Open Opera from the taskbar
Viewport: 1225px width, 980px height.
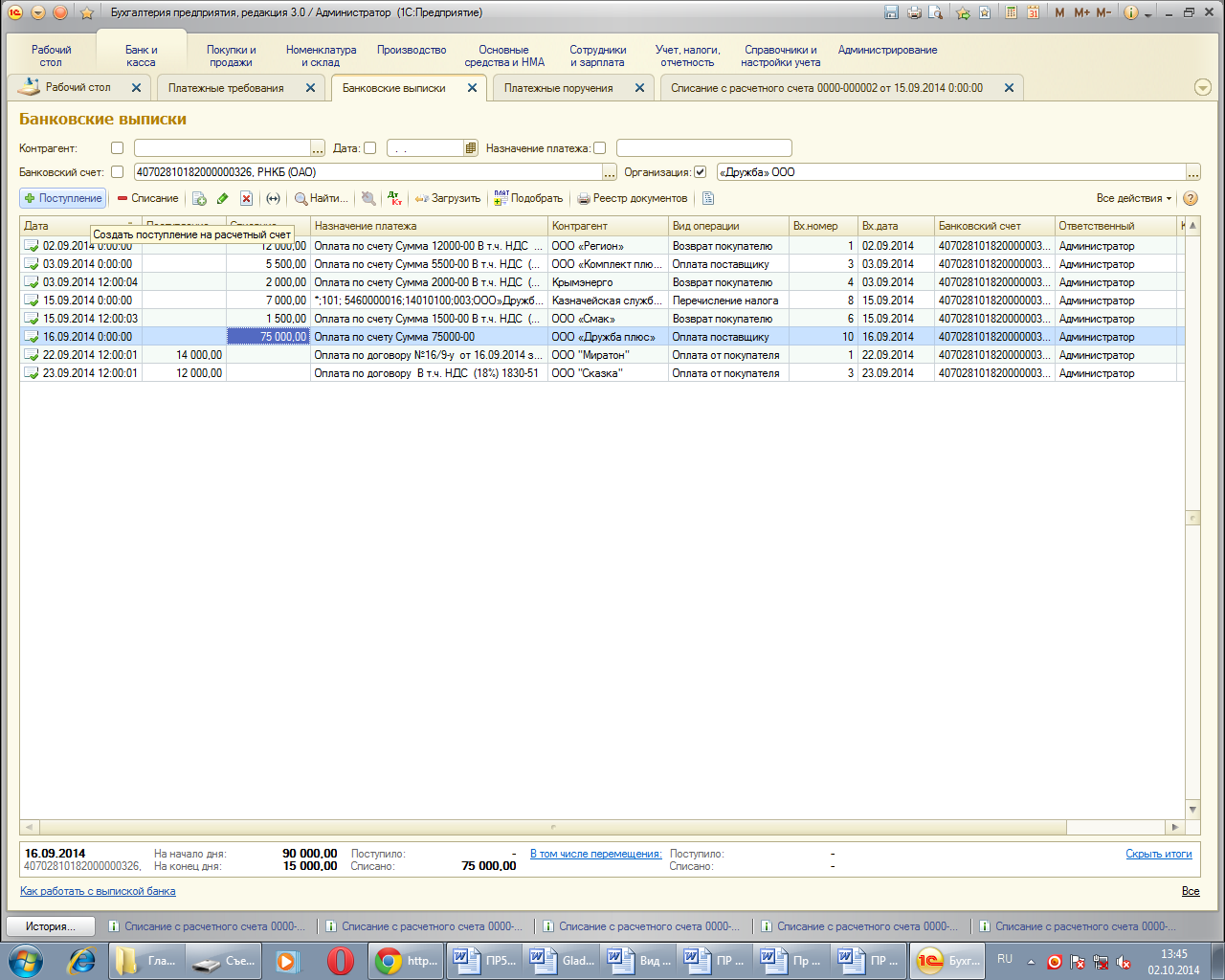[x=340, y=961]
